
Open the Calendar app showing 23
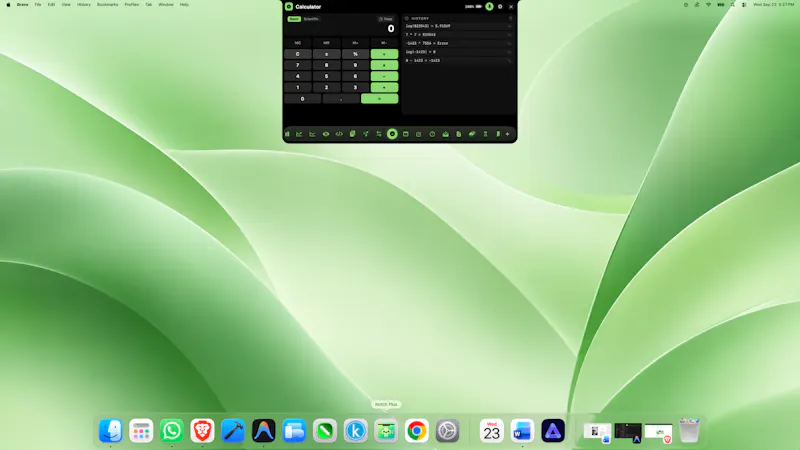coord(491,431)
